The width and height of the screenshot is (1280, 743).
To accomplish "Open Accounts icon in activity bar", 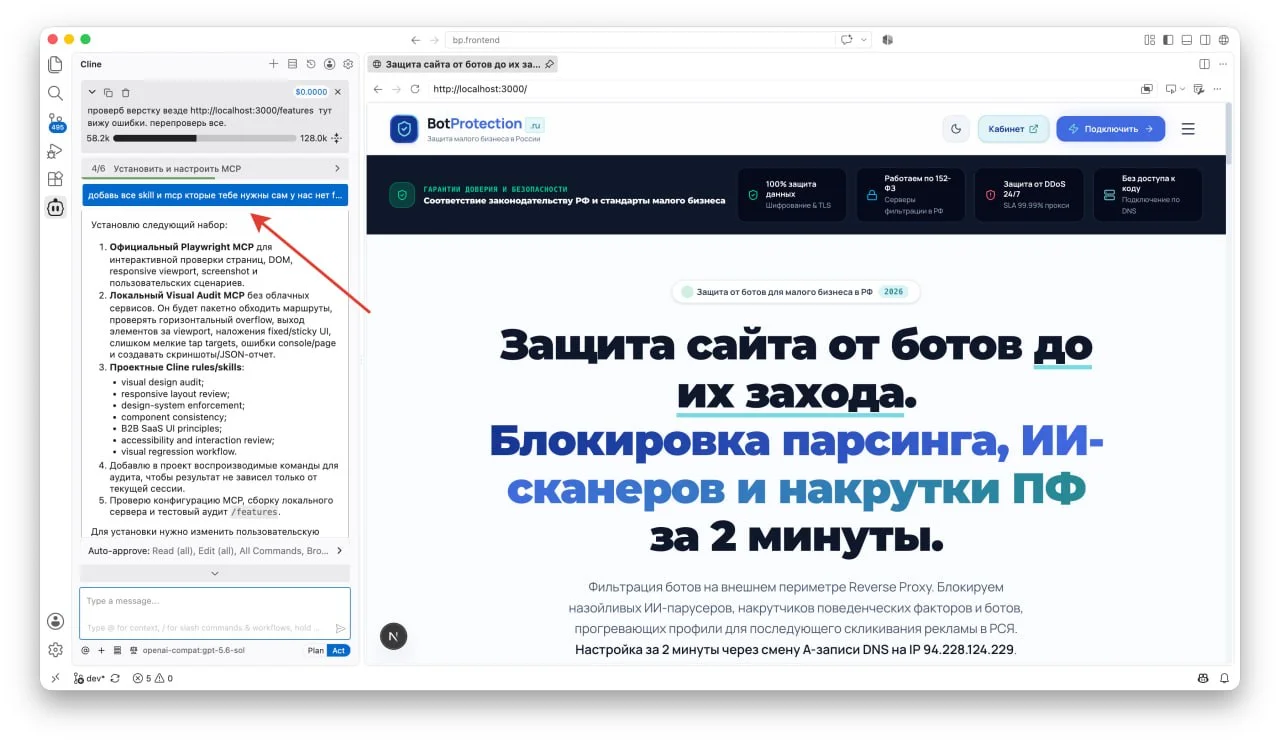I will pyautogui.click(x=56, y=621).
